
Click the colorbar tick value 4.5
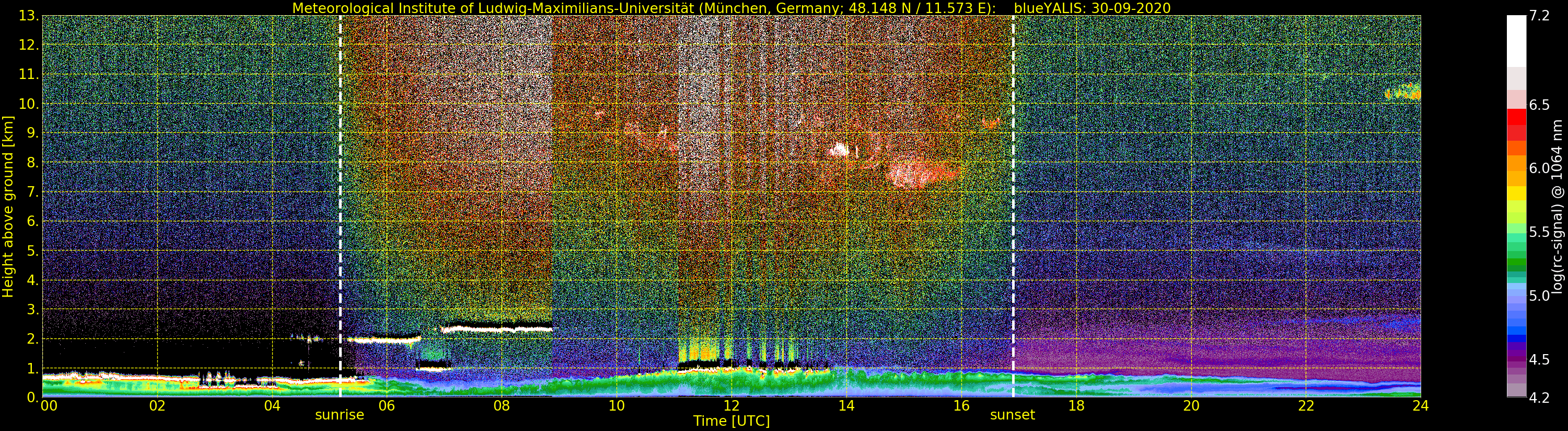[x=1539, y=360]
